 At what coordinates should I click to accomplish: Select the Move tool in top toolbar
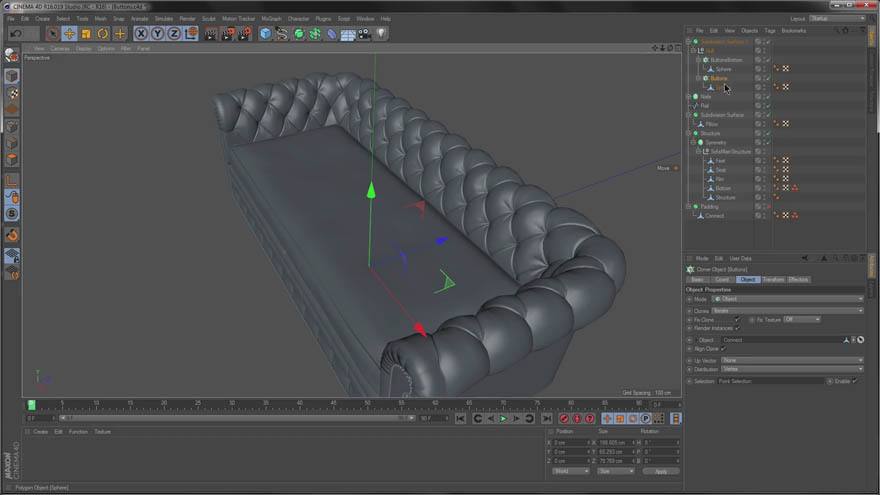pyautogui.click(x=69, y=34)
